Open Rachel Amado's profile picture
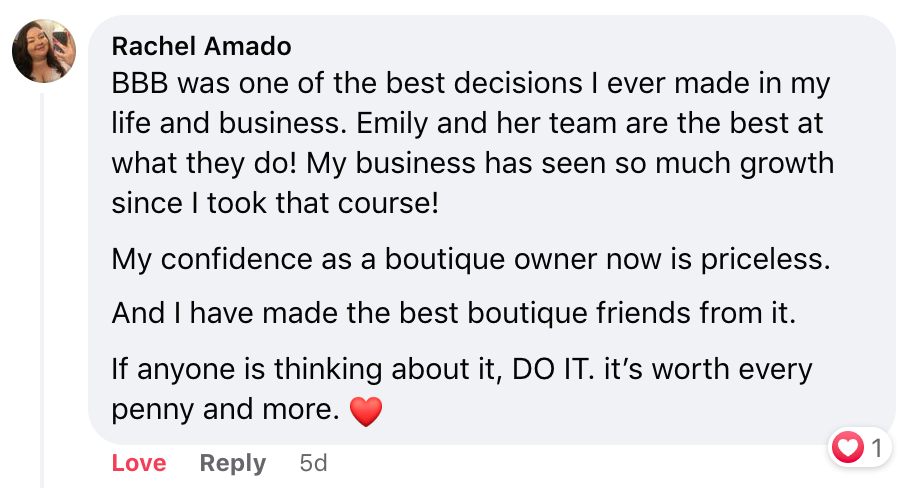 (x=44, y=51)
